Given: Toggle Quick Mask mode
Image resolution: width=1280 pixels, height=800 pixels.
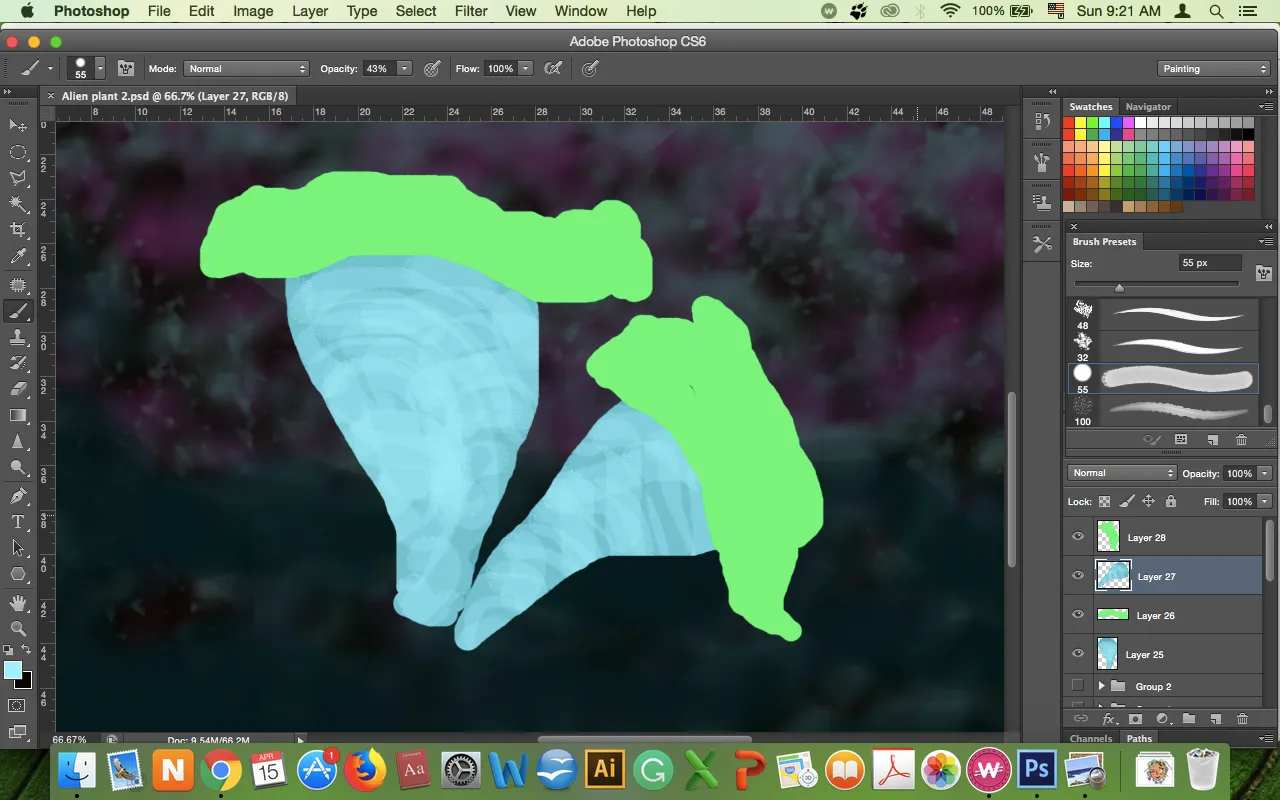Looking at the screenshot, I should tap(17, 706).
